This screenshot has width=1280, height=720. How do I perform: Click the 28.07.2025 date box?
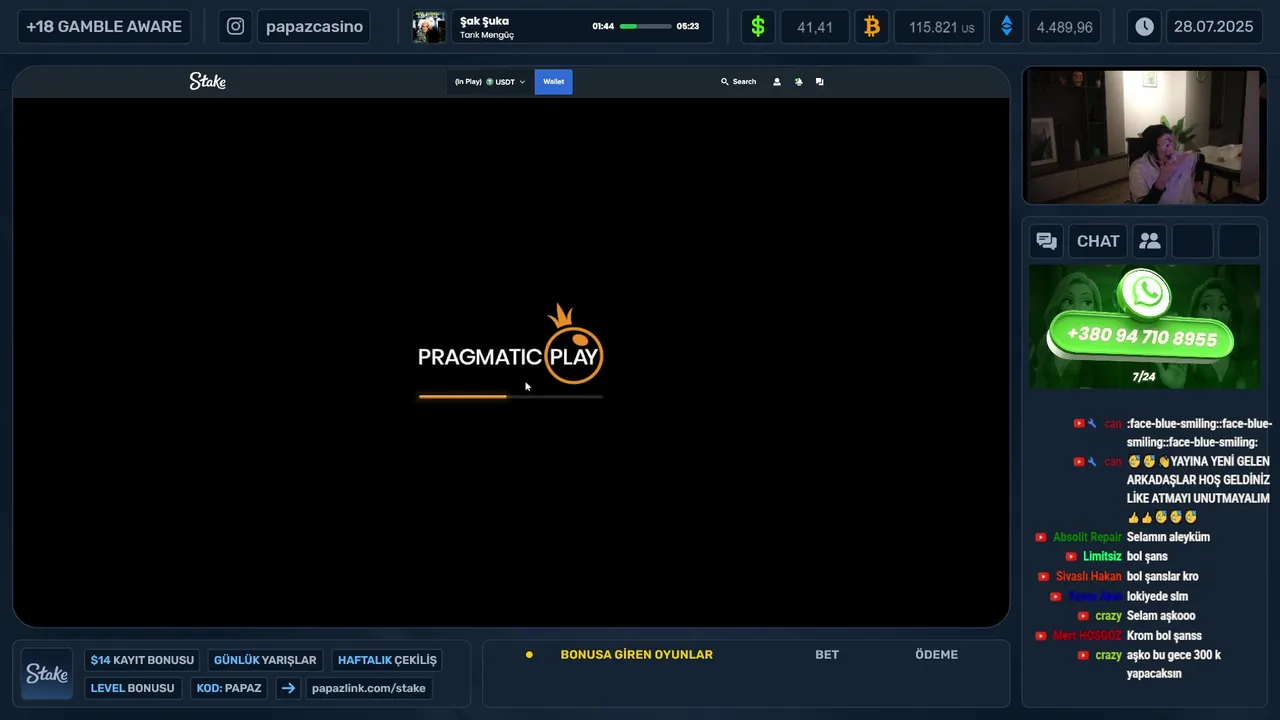[x=1214, y=27]
